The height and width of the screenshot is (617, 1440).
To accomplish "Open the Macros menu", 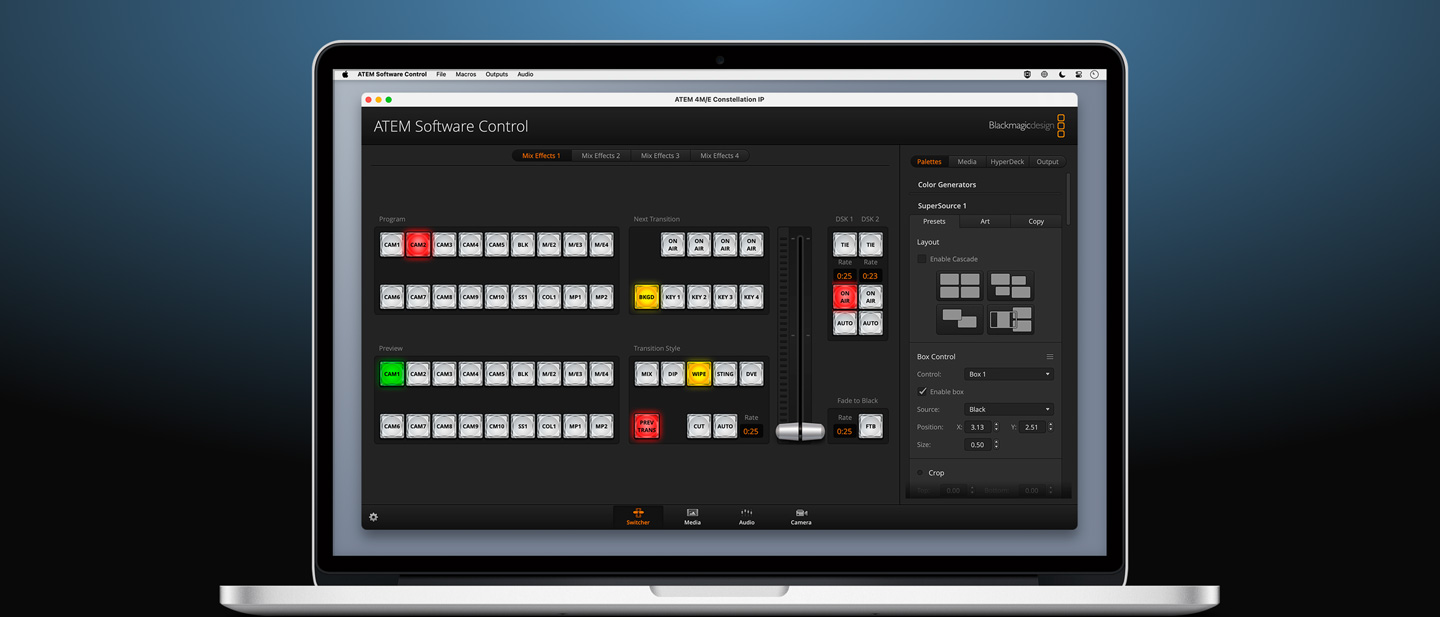I will coord(466,73).
